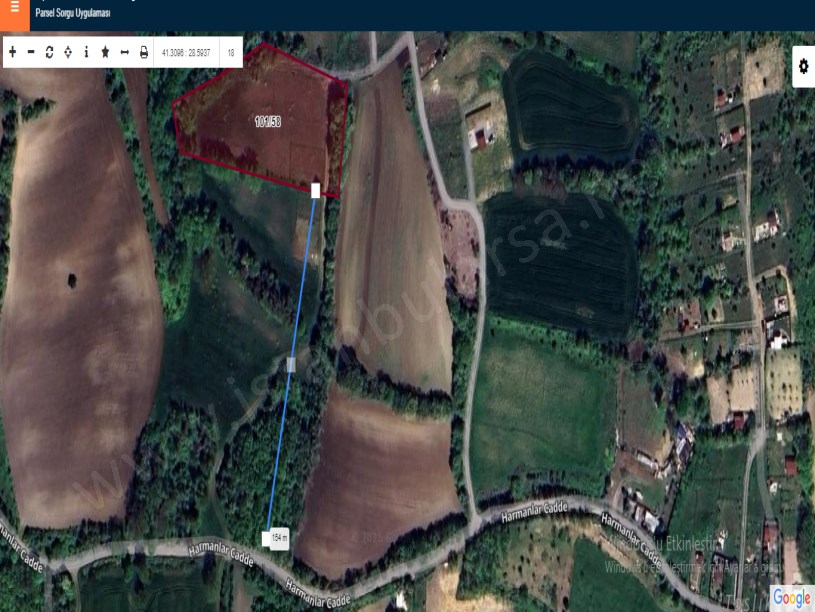The height and width of the screenshot is (612, 815).
Task: Click the print map icon
Action: (x=143, y=52)
